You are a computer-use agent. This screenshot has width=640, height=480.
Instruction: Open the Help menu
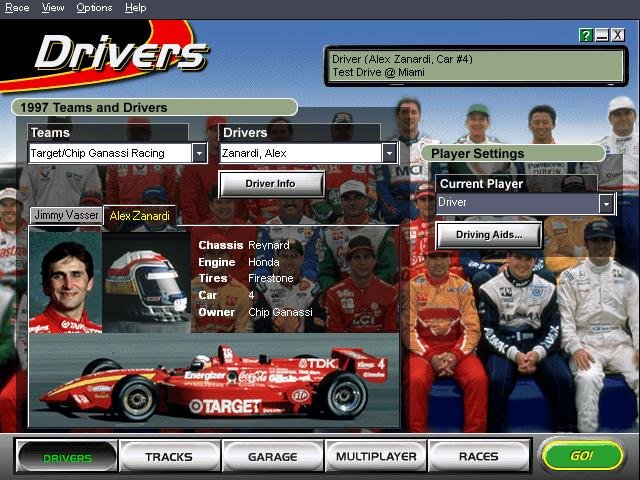[x=136, y=8]
